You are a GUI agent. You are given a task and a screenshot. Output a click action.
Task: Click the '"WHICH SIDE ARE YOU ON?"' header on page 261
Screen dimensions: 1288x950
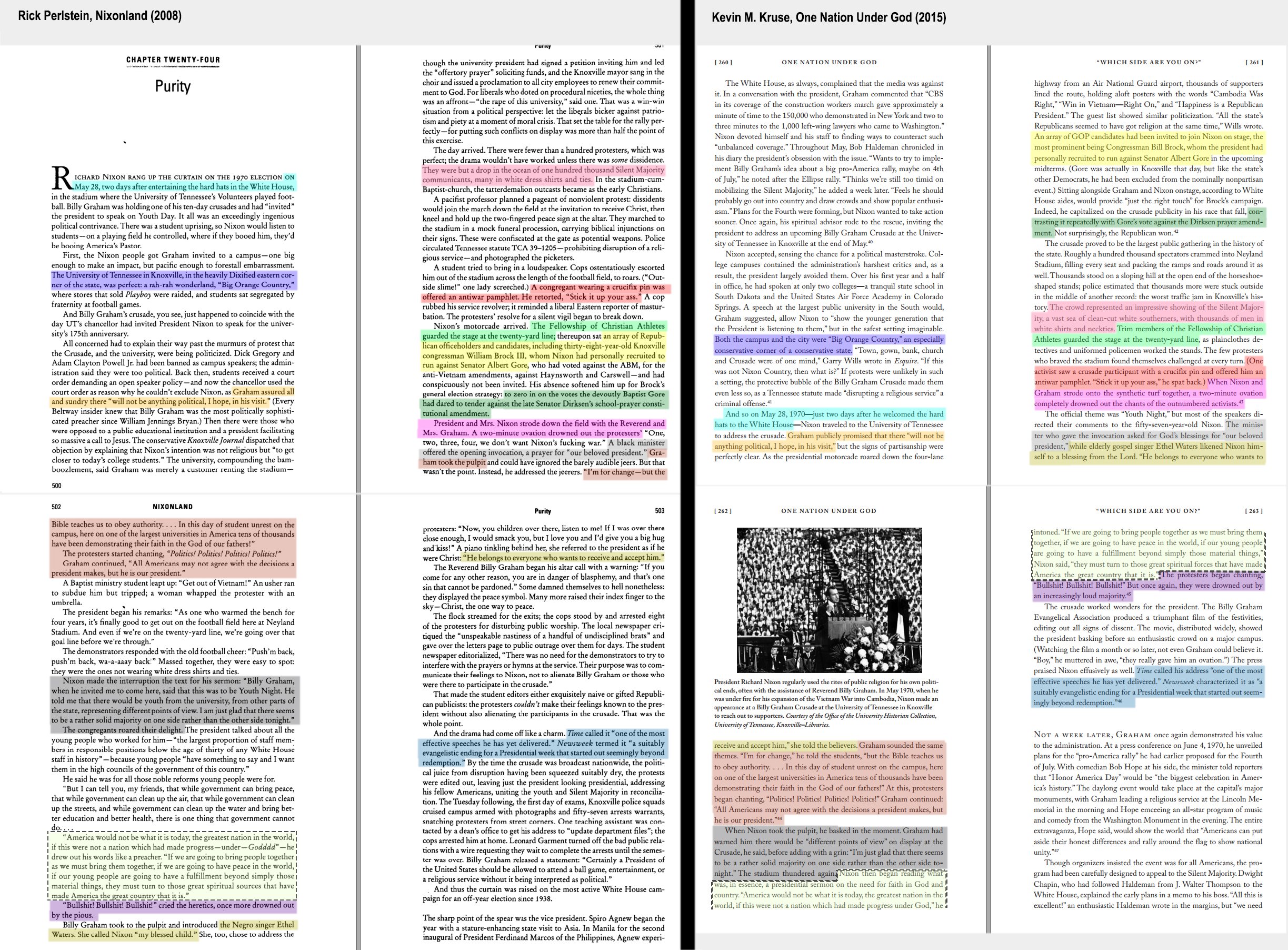click(1149, 62)
